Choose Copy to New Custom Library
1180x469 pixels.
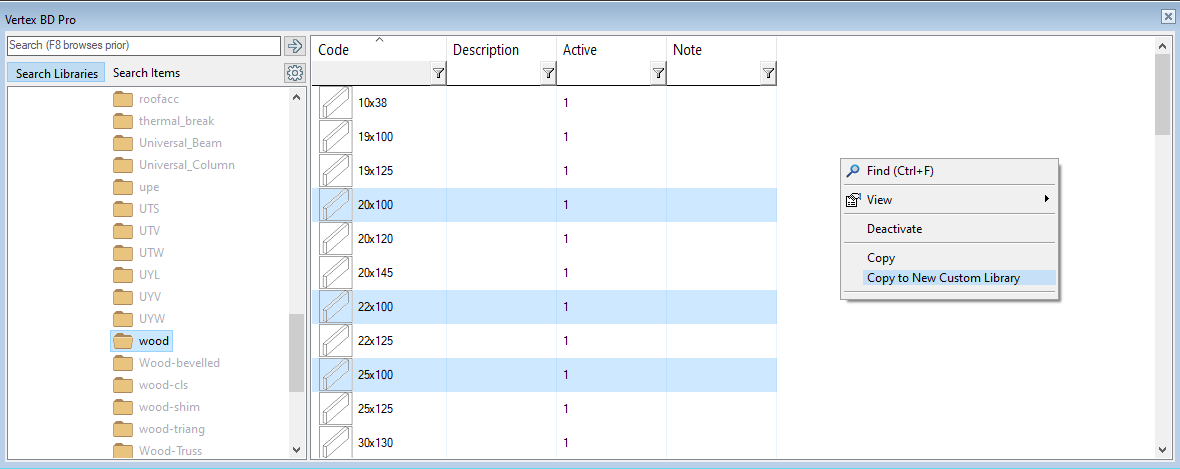coord(943,278)
